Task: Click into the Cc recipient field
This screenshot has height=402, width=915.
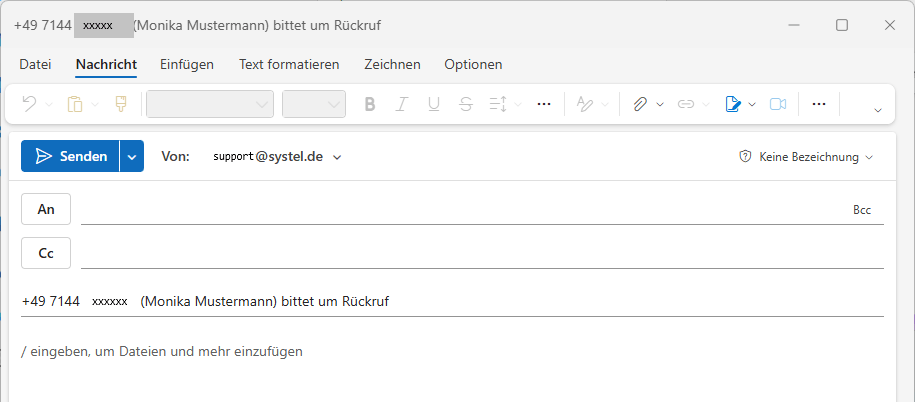Action: tap(480, 253)
